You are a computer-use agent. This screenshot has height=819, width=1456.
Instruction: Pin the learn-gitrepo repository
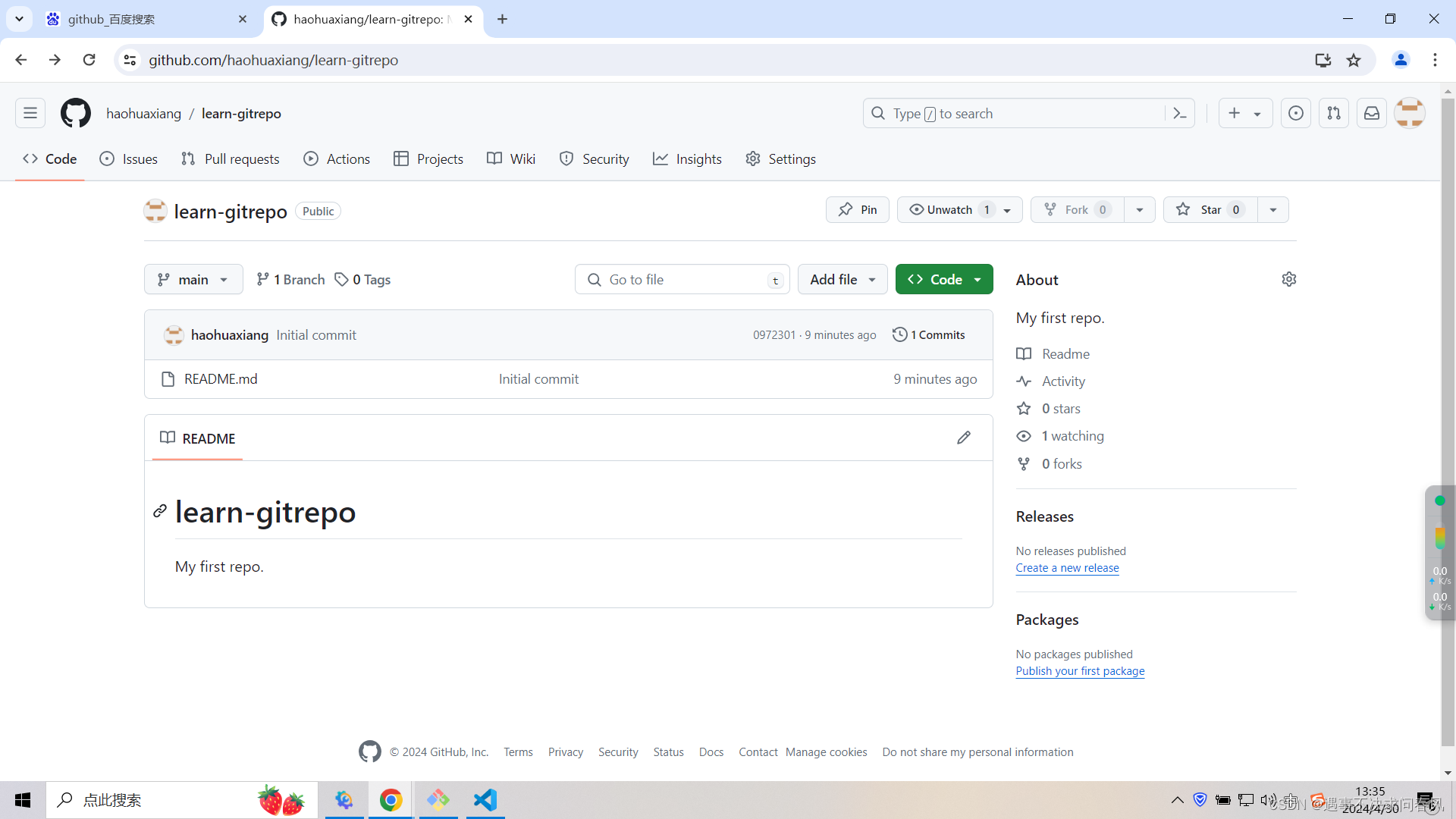(858, 210)
